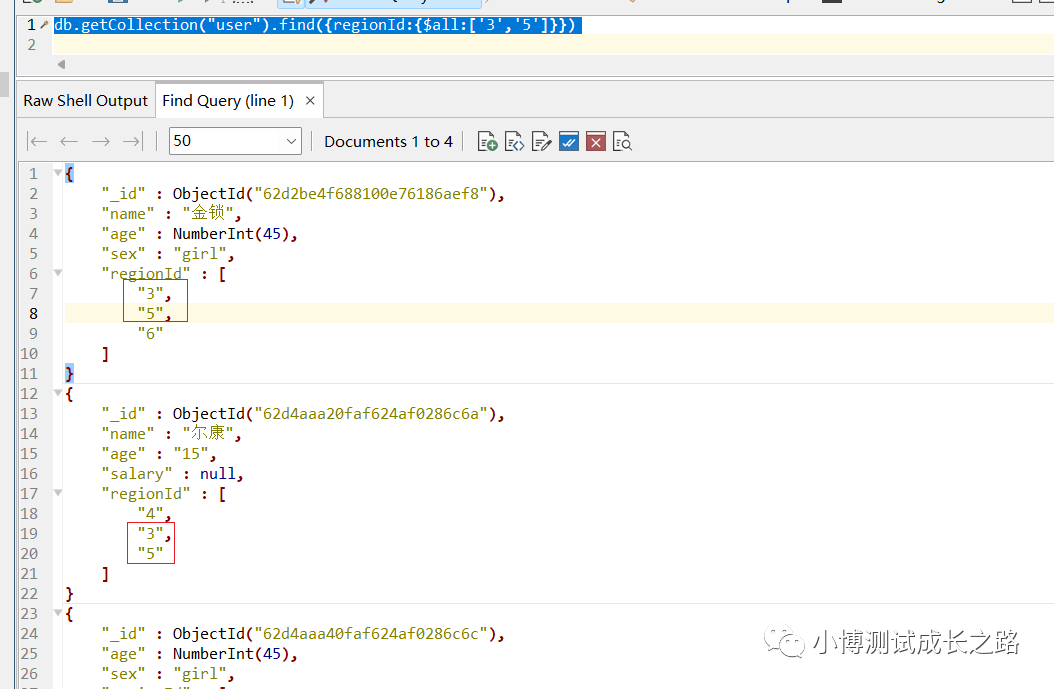The image size is (1054, 689).
Task: Go to previous page of results
Action: (x=69, y=142)
